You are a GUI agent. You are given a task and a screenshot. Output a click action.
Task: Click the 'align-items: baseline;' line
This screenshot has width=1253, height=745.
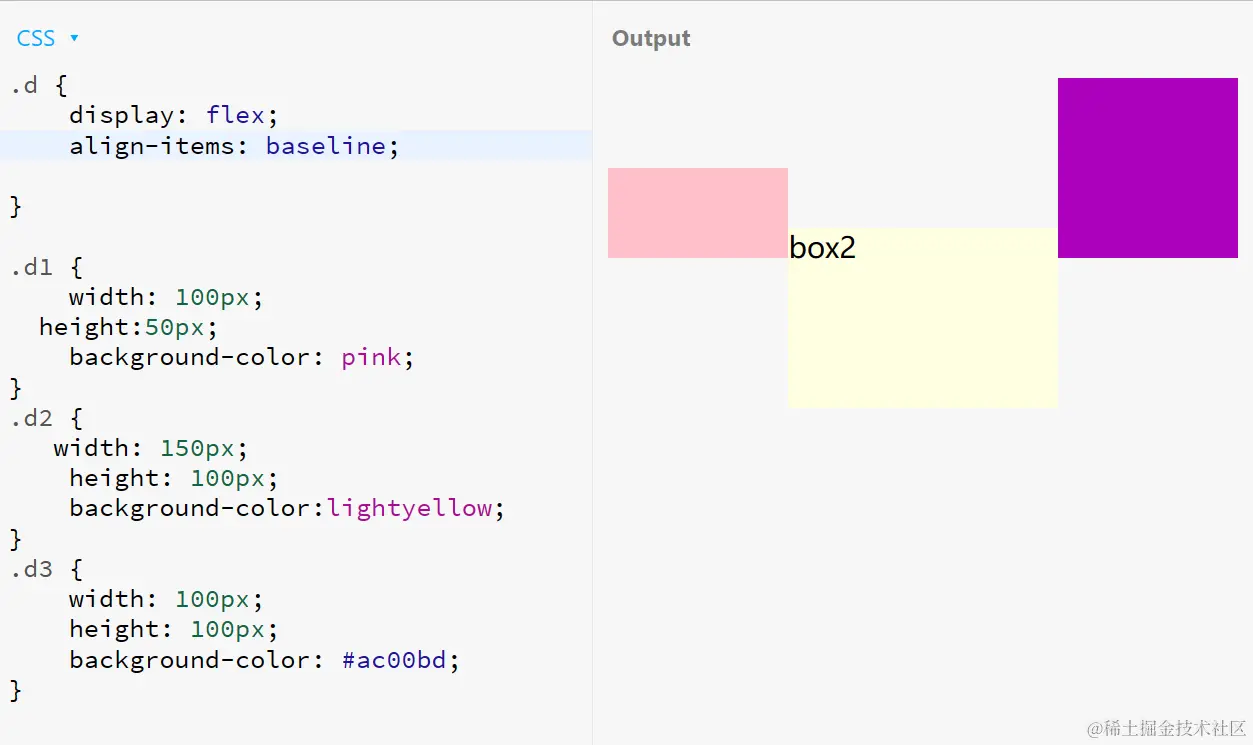click(x=234, y=146)
